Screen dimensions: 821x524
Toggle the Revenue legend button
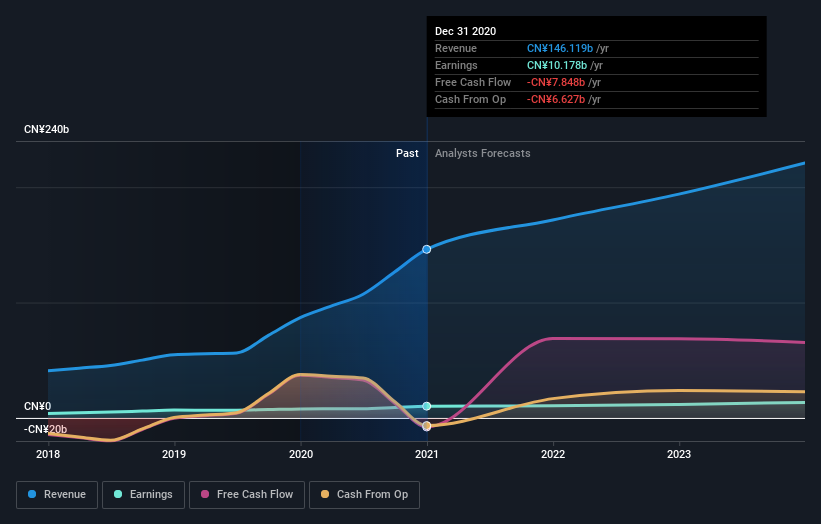coord(57,495)
